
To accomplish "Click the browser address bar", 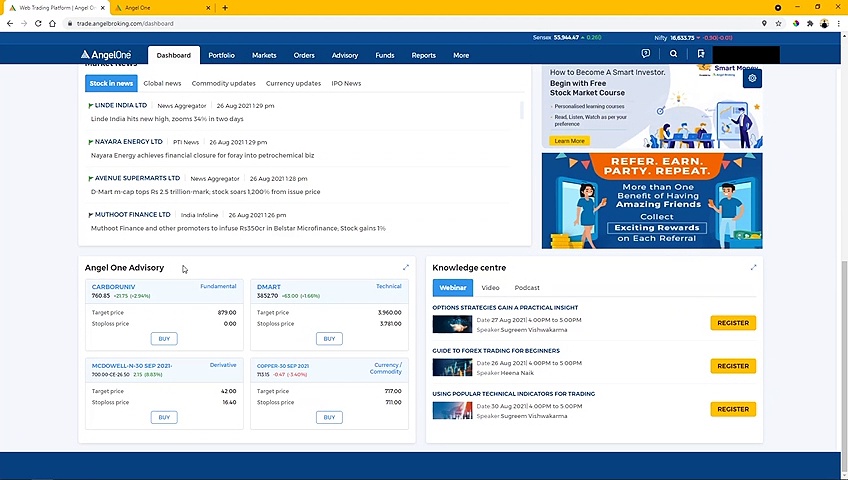I will point(411,23).
